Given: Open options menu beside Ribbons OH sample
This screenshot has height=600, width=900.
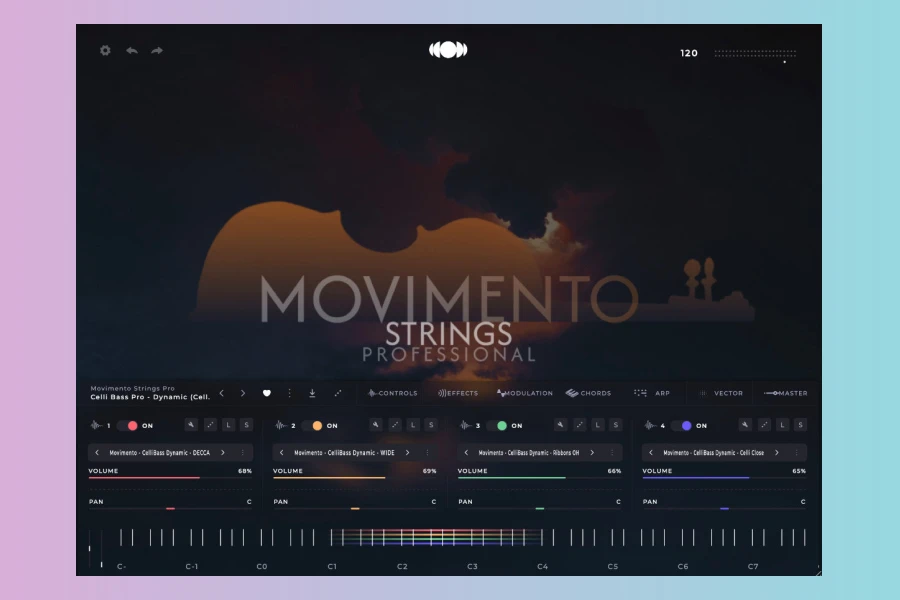Looking at the screenshot, I should (x=612, y=453).
